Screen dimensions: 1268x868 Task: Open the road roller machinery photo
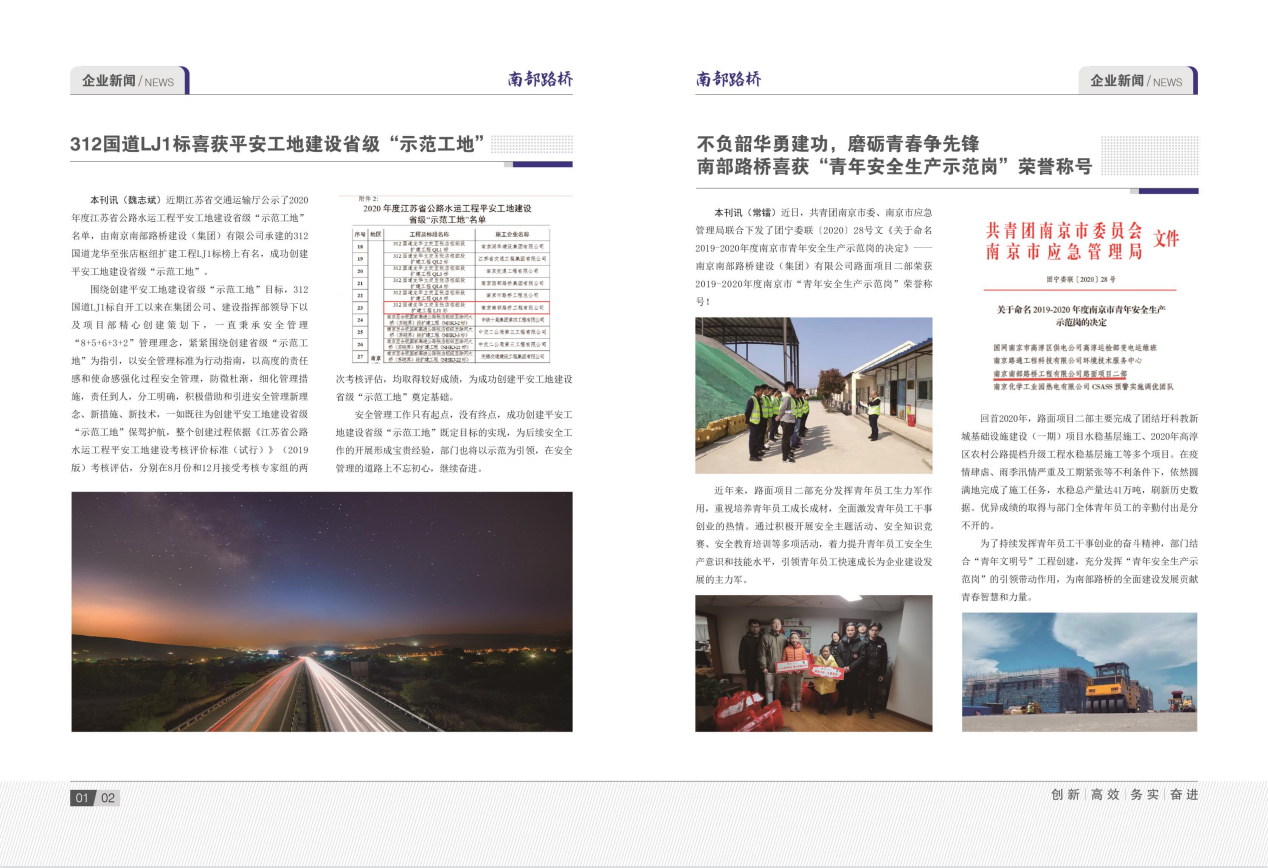(1079, 671)
